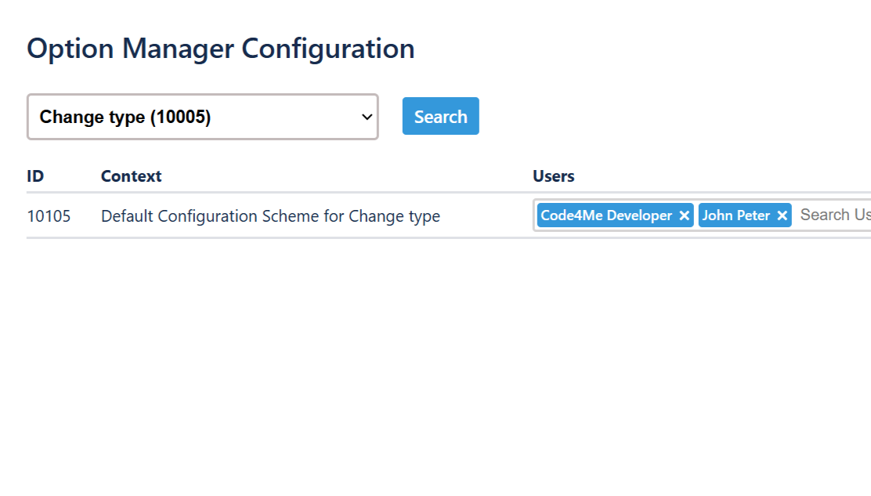871x496 pixels.
Task: Remove the Code4Me Developer user tag
Action: pyautogui.click(x=684, y=216)
